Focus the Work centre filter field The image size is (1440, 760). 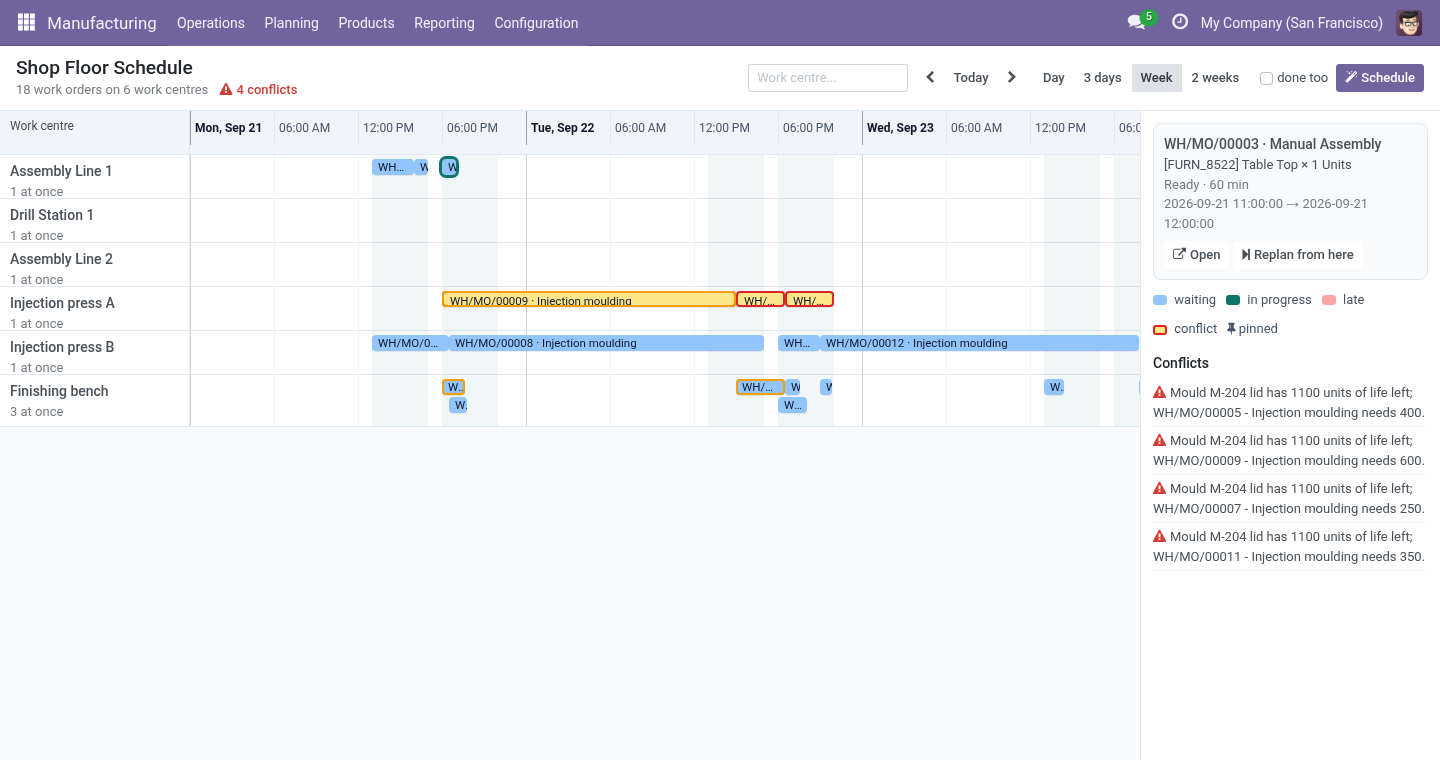(x=828, y=78)
